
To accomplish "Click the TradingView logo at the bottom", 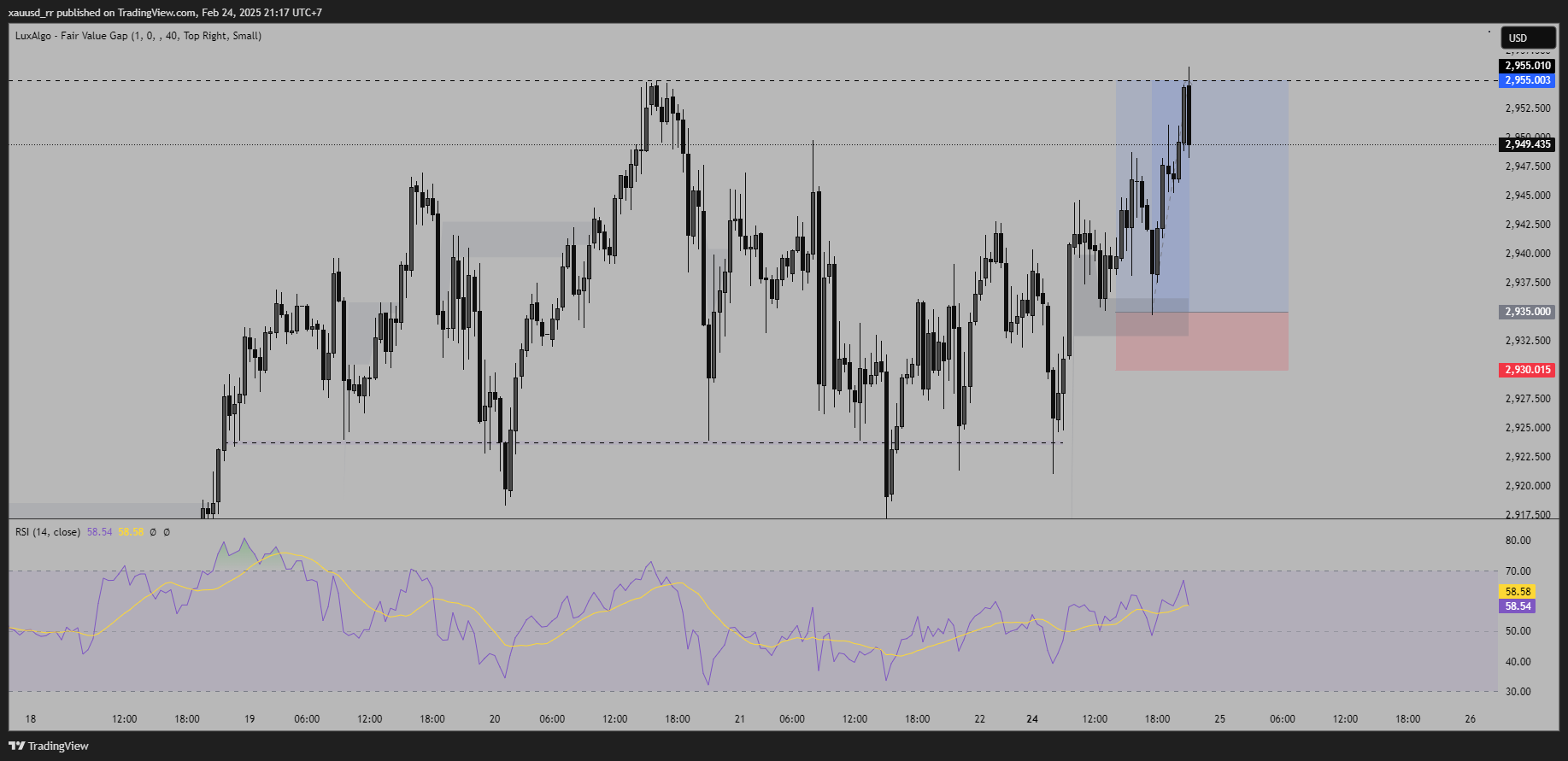I will click(x=50, y=746).
